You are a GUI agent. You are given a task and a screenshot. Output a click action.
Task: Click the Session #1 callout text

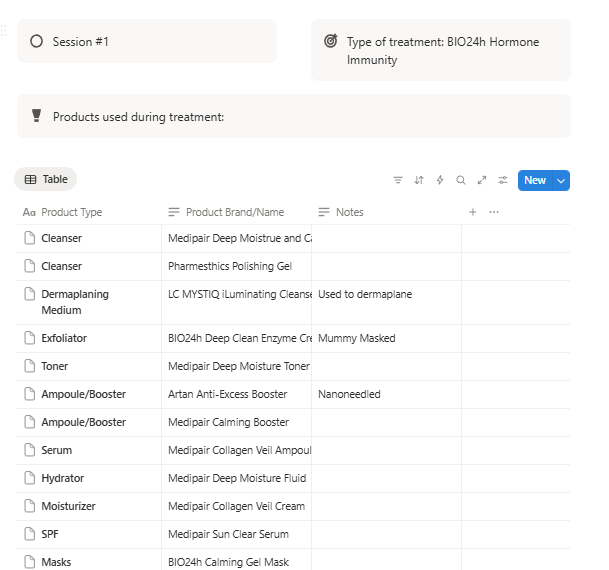81,42
